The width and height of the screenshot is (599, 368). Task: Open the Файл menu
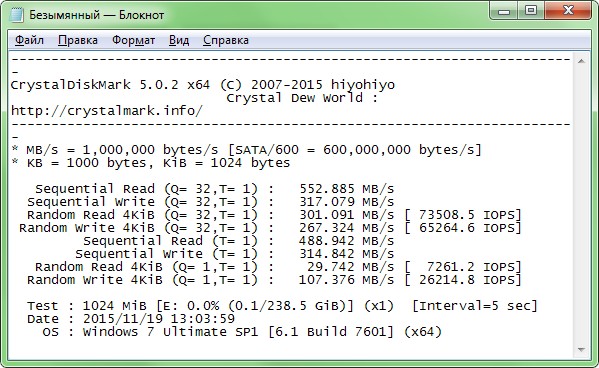click(x=29, y=40)
